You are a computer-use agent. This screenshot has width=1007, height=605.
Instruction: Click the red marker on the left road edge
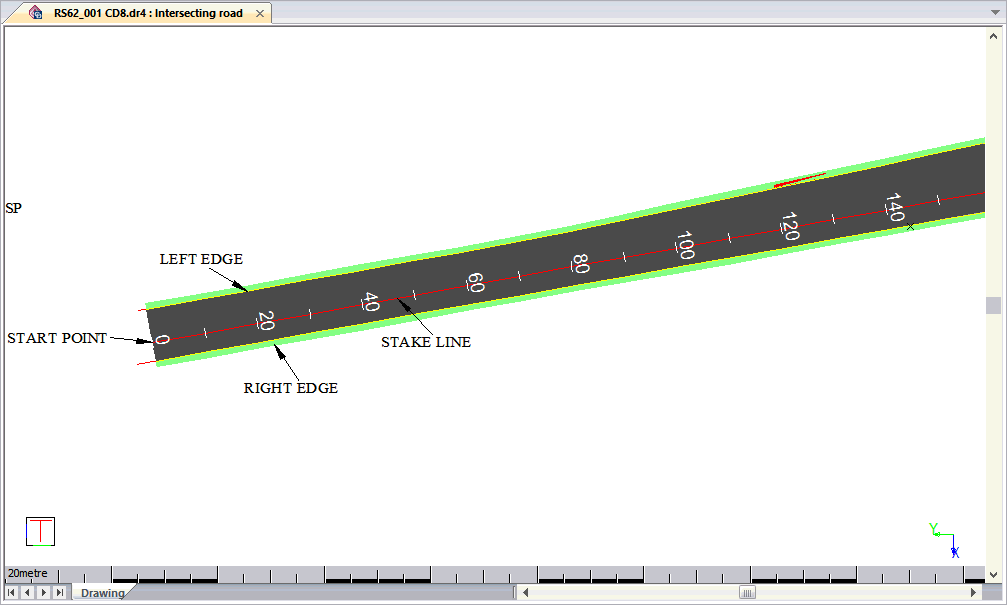799,181
